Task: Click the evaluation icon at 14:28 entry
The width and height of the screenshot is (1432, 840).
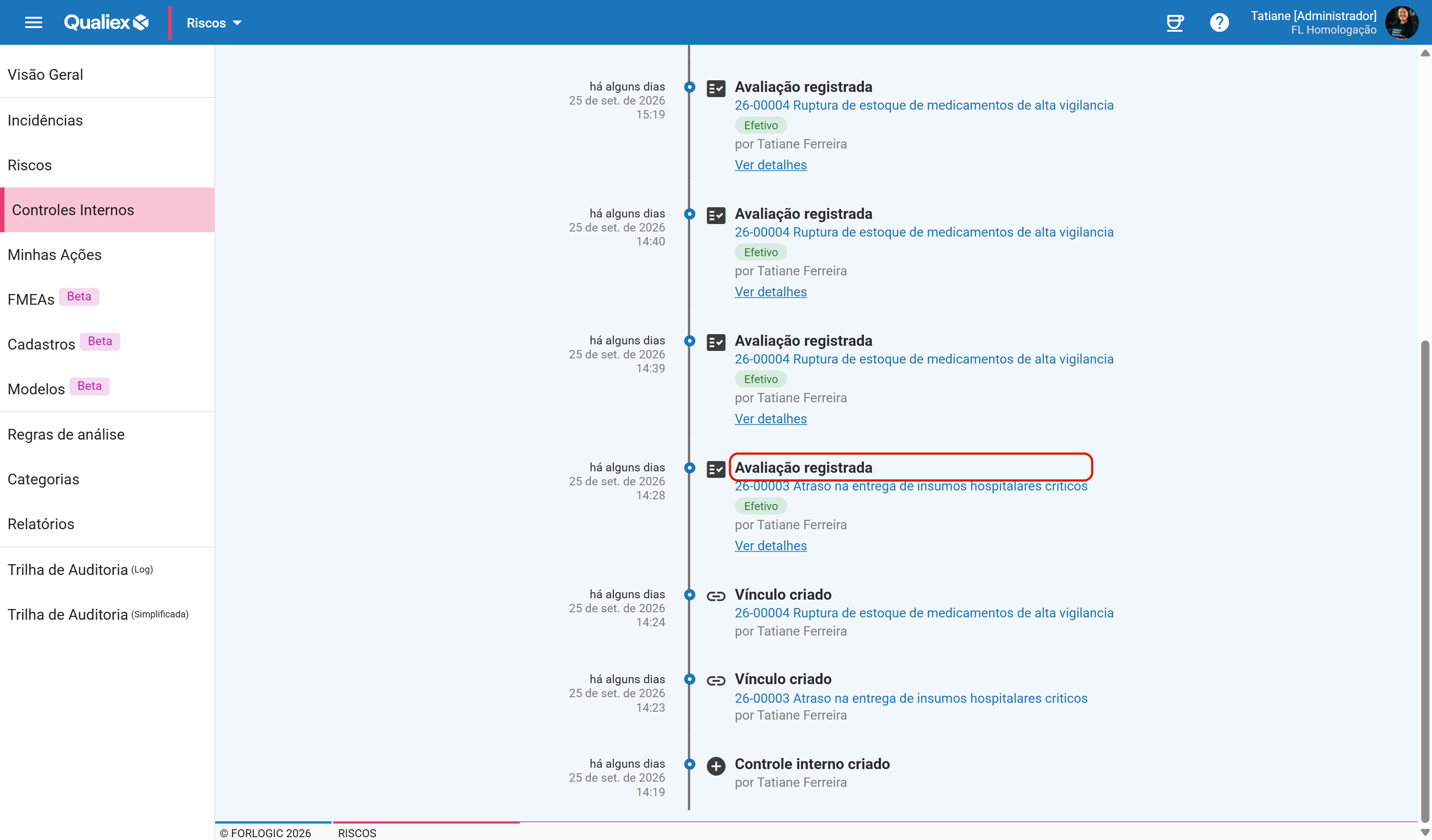Action: click(x=716, y=469)
